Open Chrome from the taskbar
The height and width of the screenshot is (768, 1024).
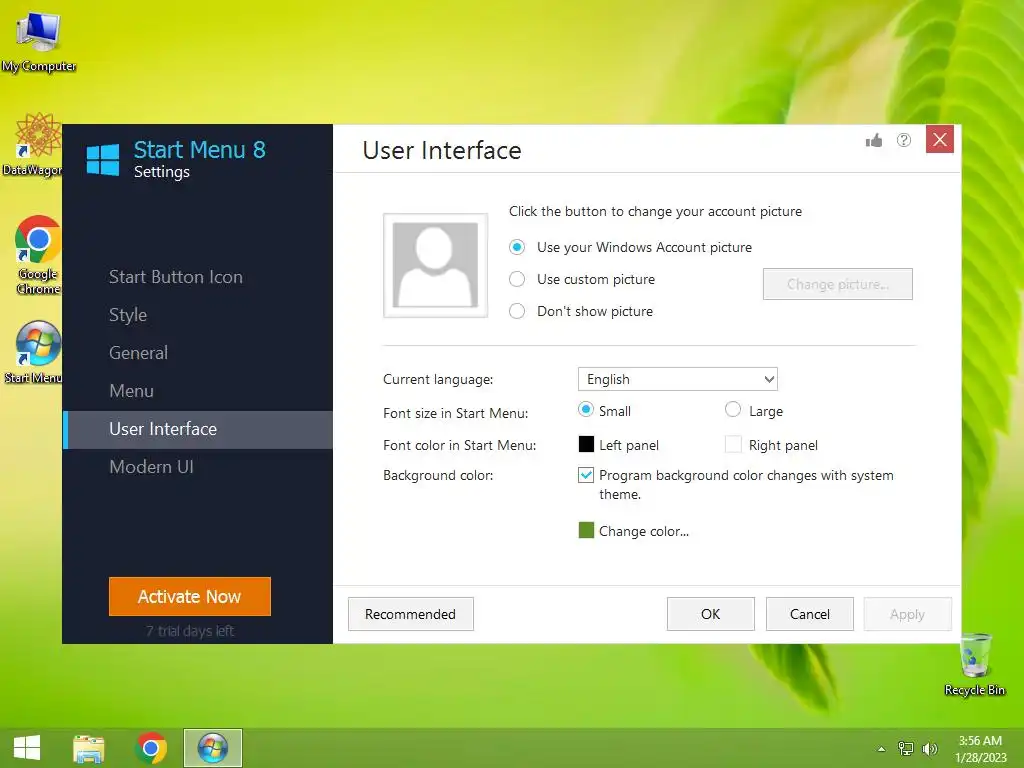pyautogui.click(x=151, y=748)
